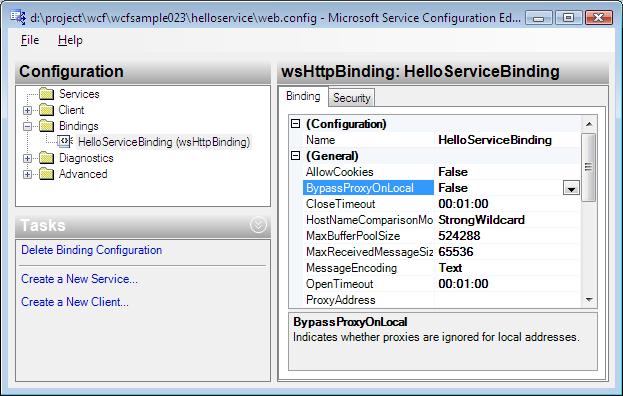Viewport: 623px width, 396px height.
Task: Open the File menu
Action: click(30, 40)
